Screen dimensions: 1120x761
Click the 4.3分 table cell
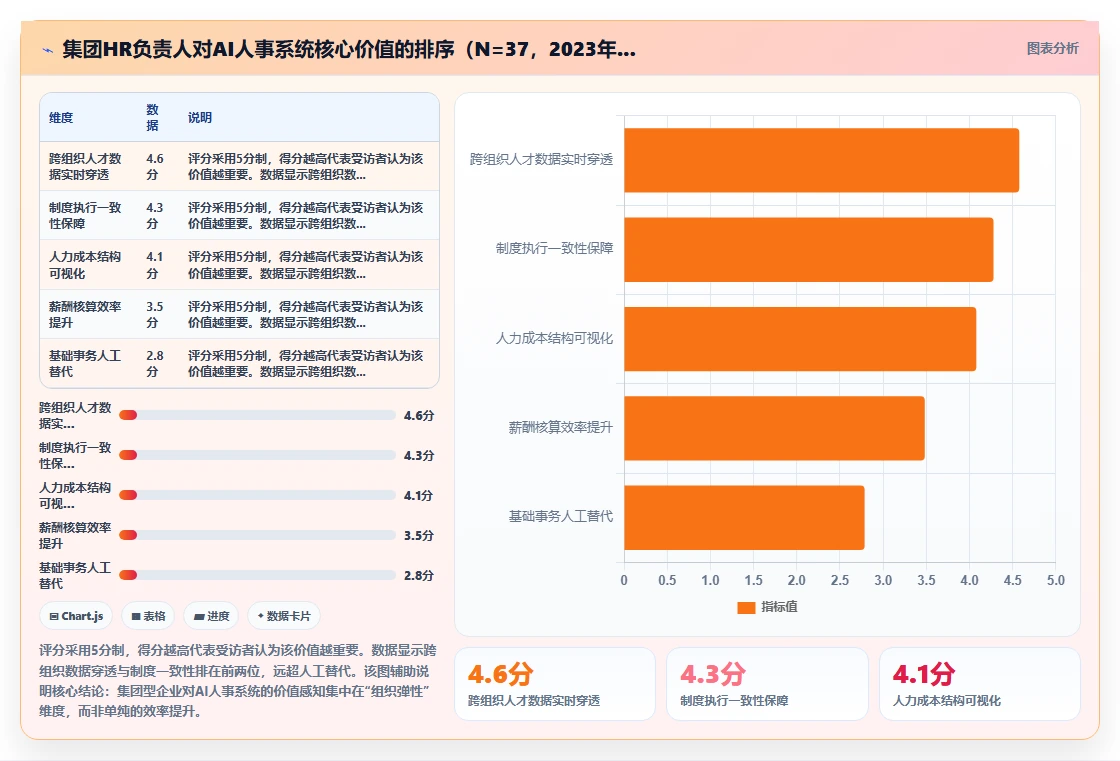(158, 216)
